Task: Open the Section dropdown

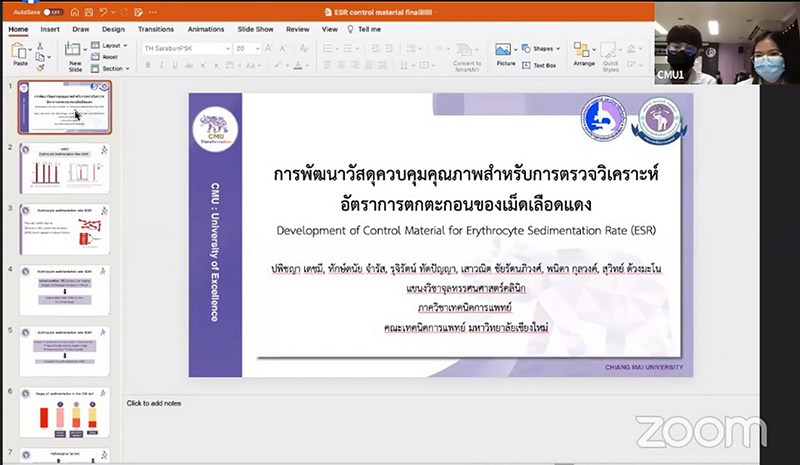Action: [x=110, y=68]
